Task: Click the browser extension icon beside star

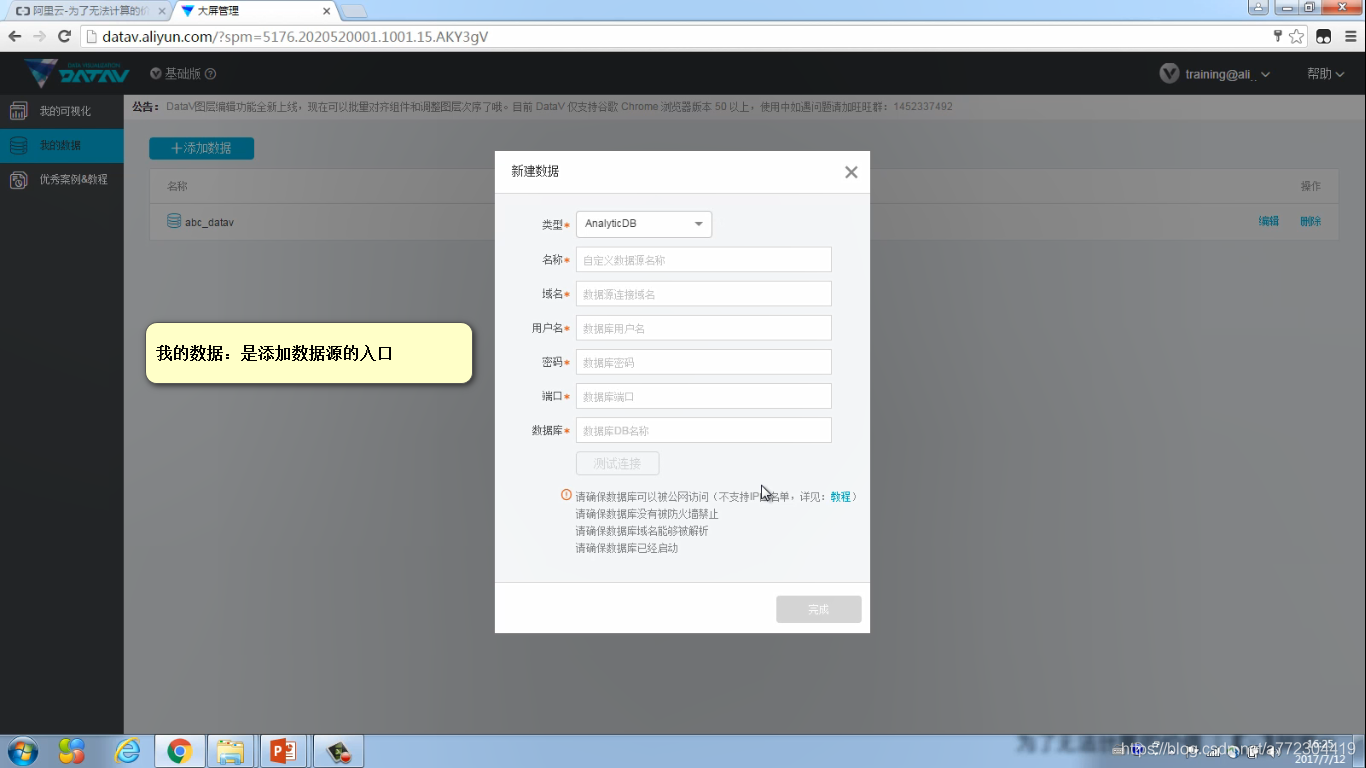Action: coord(1324,36)
